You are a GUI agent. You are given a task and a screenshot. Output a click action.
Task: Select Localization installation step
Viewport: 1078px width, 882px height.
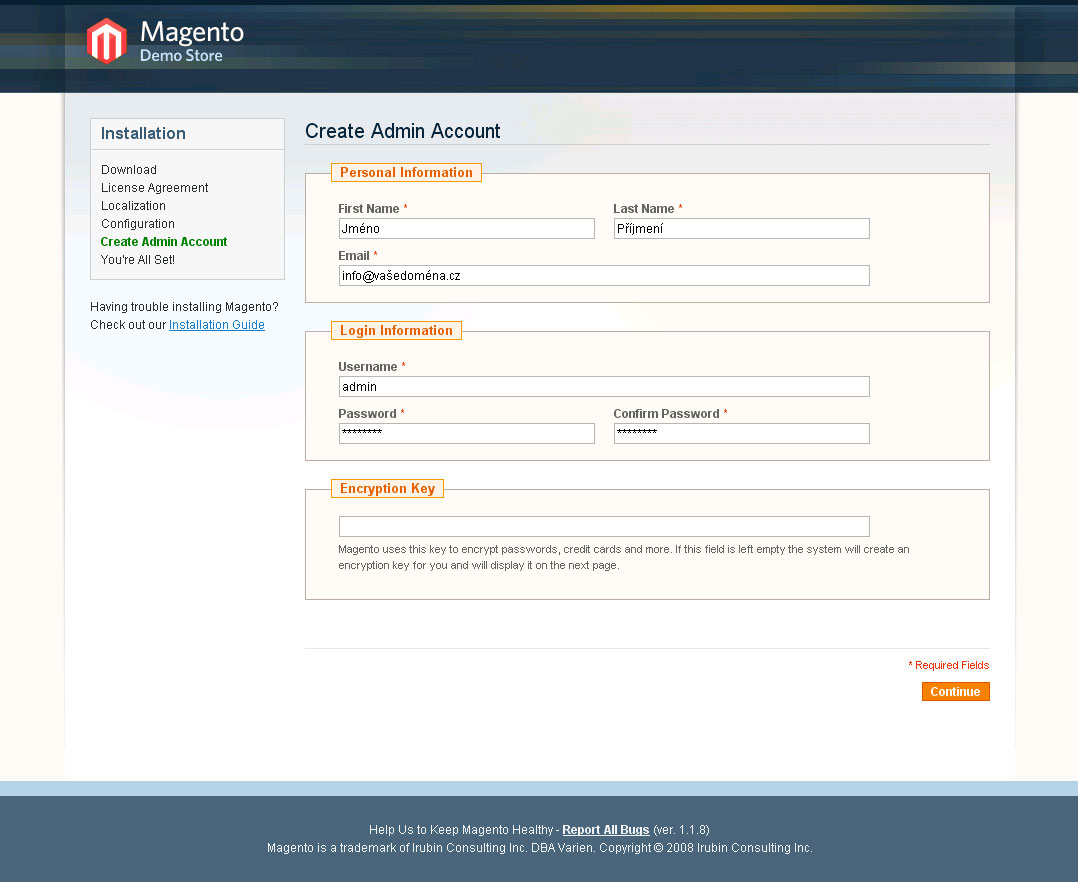(x=133, y=206)
